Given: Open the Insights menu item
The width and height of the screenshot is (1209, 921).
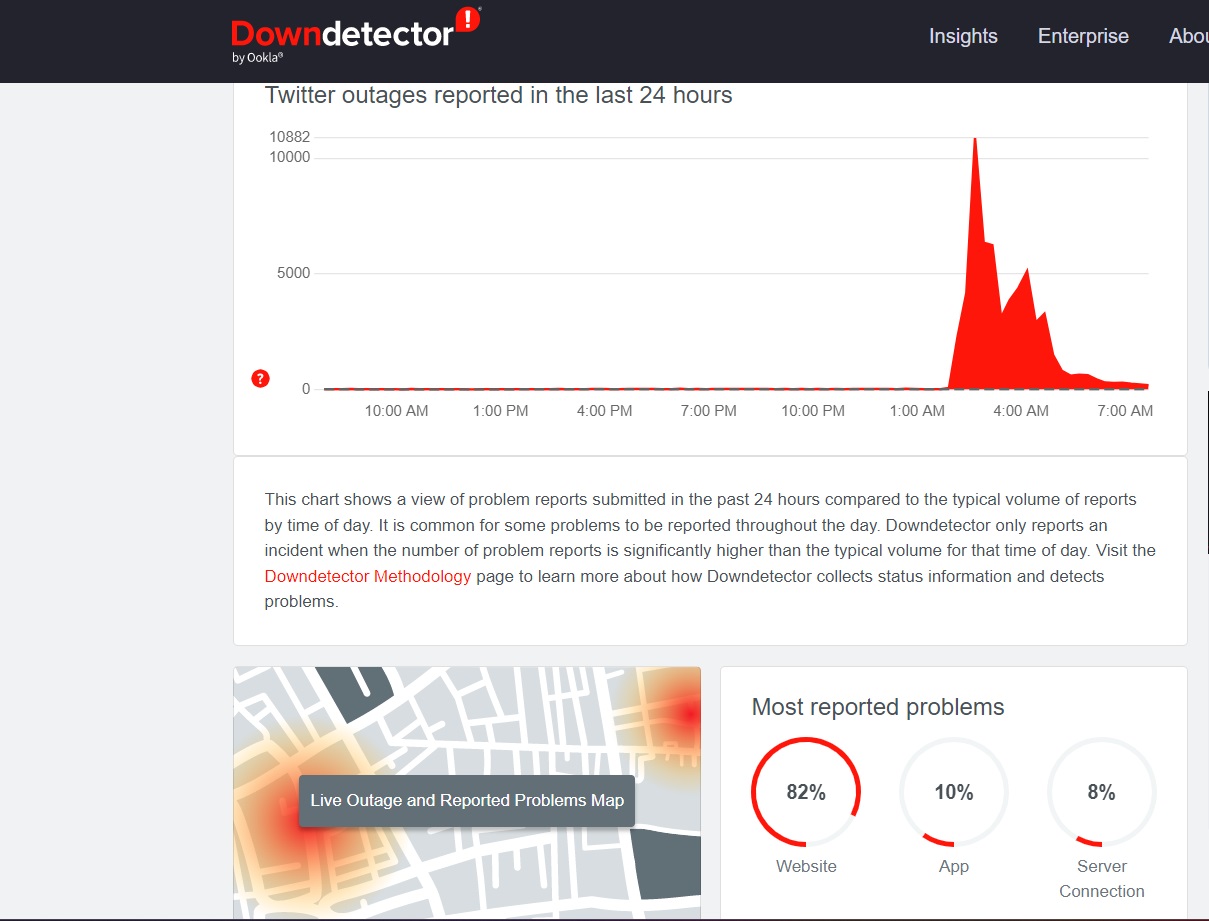Looking at the screenshot, I should pos(963,36).
